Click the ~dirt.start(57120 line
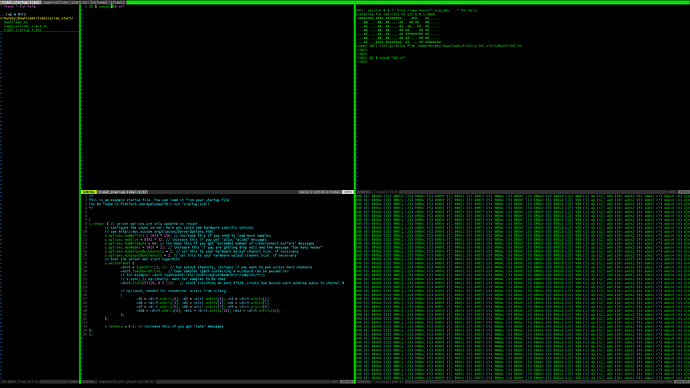This screenshot has width=690, height=388. (x=232, y=283)
